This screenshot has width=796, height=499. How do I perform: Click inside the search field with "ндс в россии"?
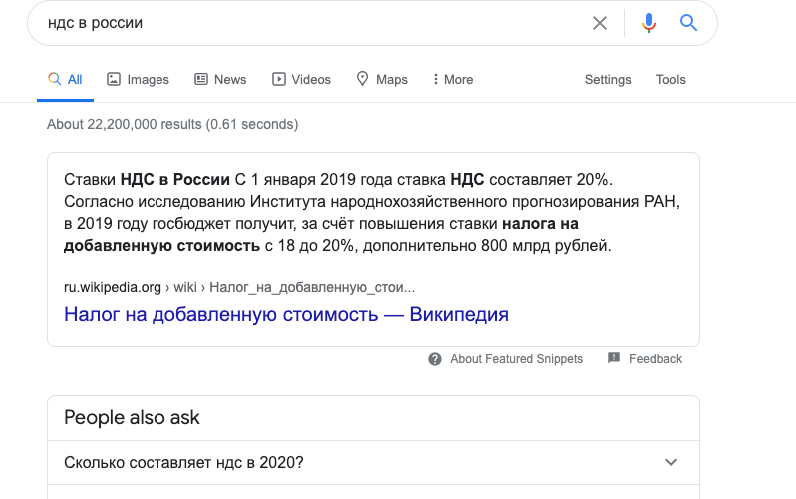(x=315, y=23)
